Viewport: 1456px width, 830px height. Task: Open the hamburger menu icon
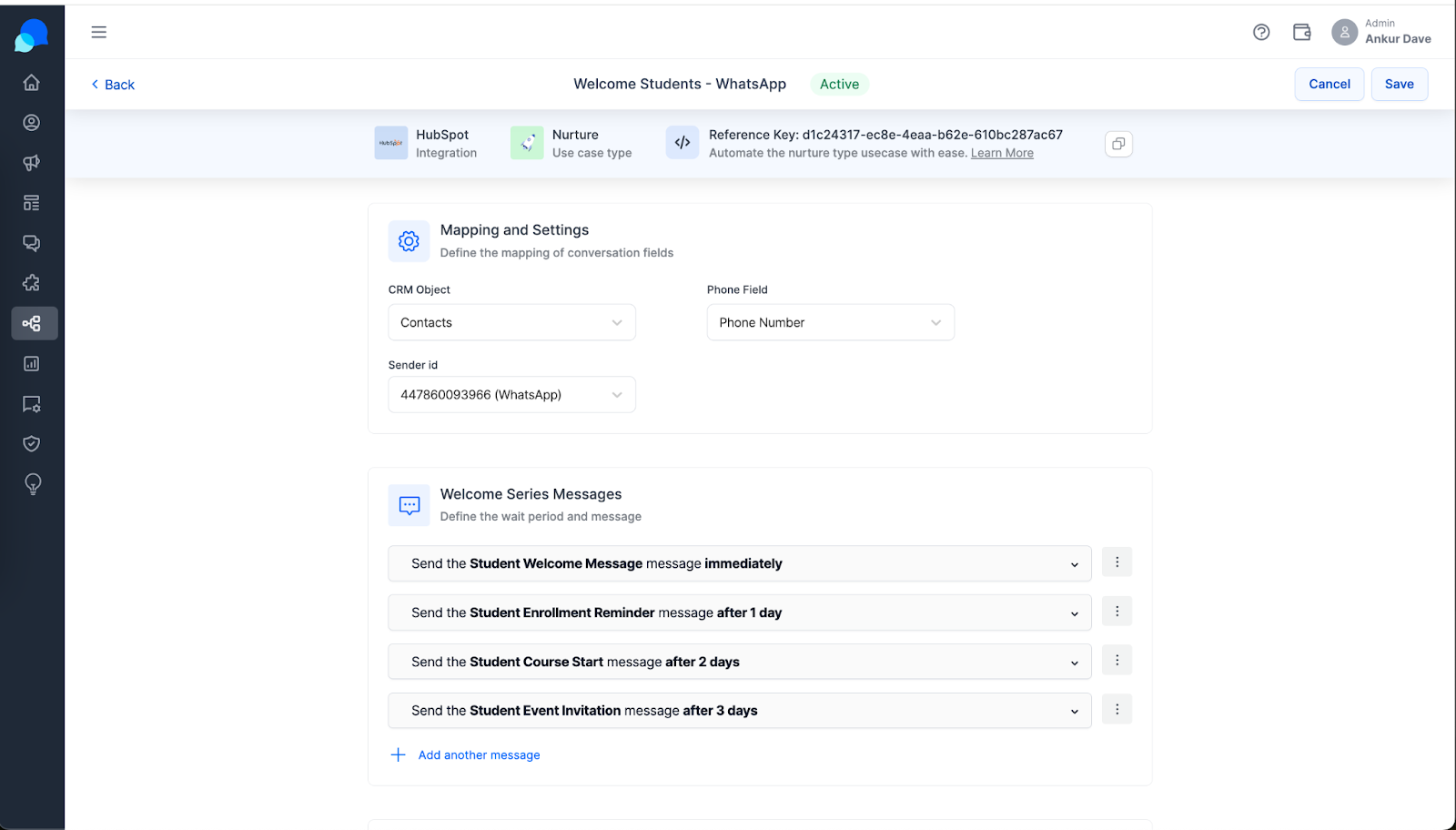pyautogui.click(x=99, y=32)
